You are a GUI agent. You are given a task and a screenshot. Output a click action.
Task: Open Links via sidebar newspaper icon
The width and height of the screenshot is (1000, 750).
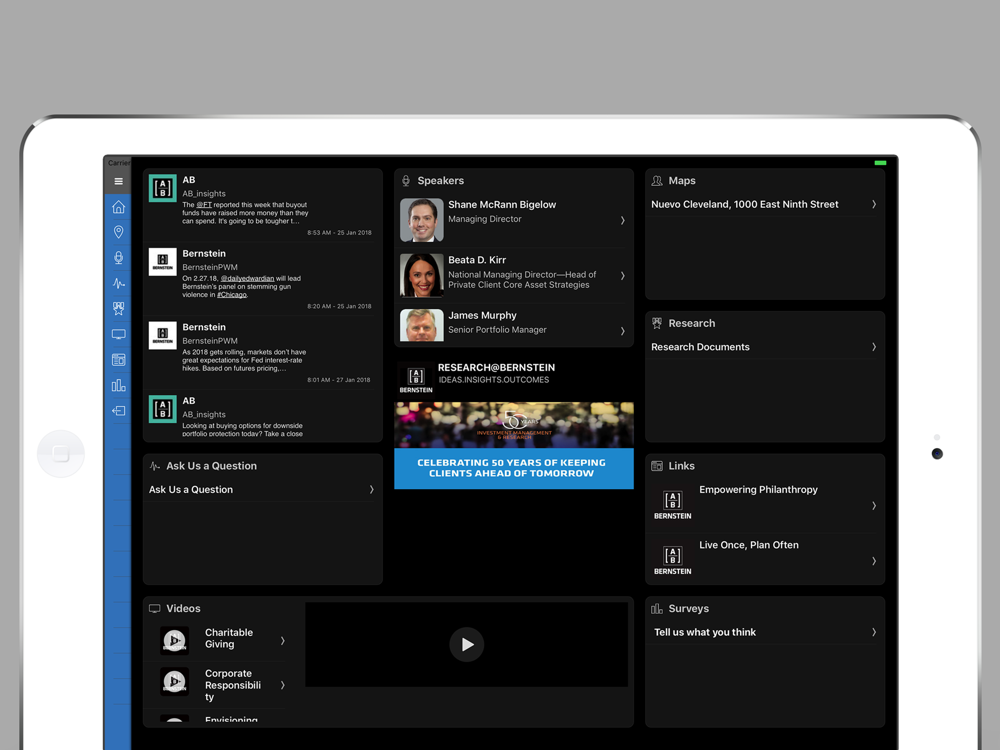click(x=119, y=360)
